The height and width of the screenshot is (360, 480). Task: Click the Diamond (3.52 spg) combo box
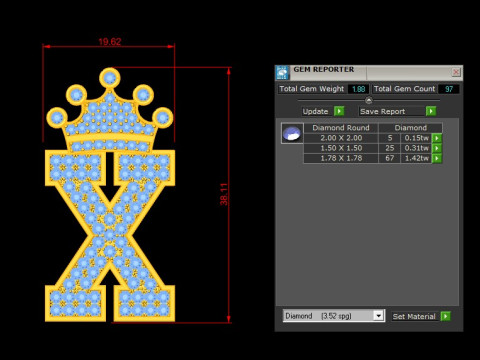pos(334,315)
